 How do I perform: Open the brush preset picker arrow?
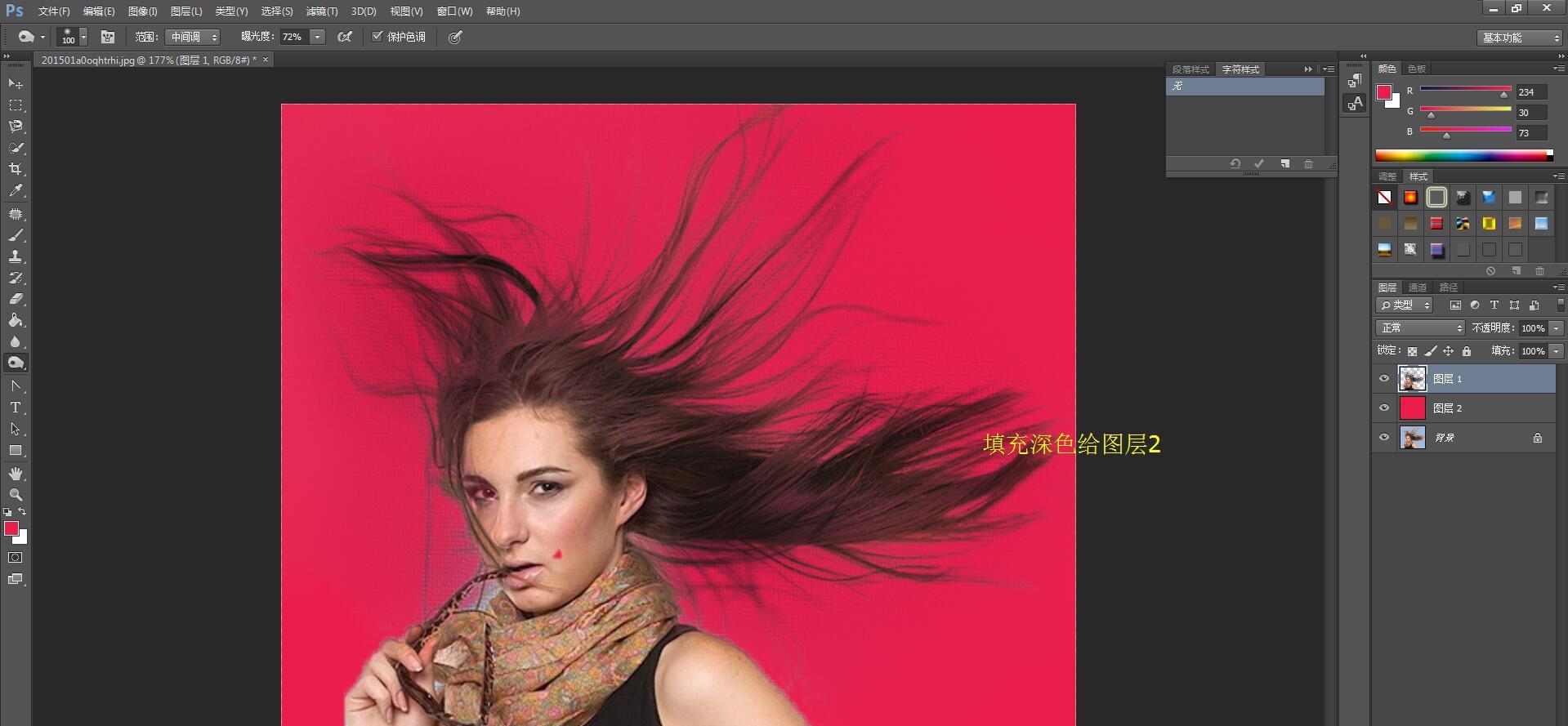[83, 37]
